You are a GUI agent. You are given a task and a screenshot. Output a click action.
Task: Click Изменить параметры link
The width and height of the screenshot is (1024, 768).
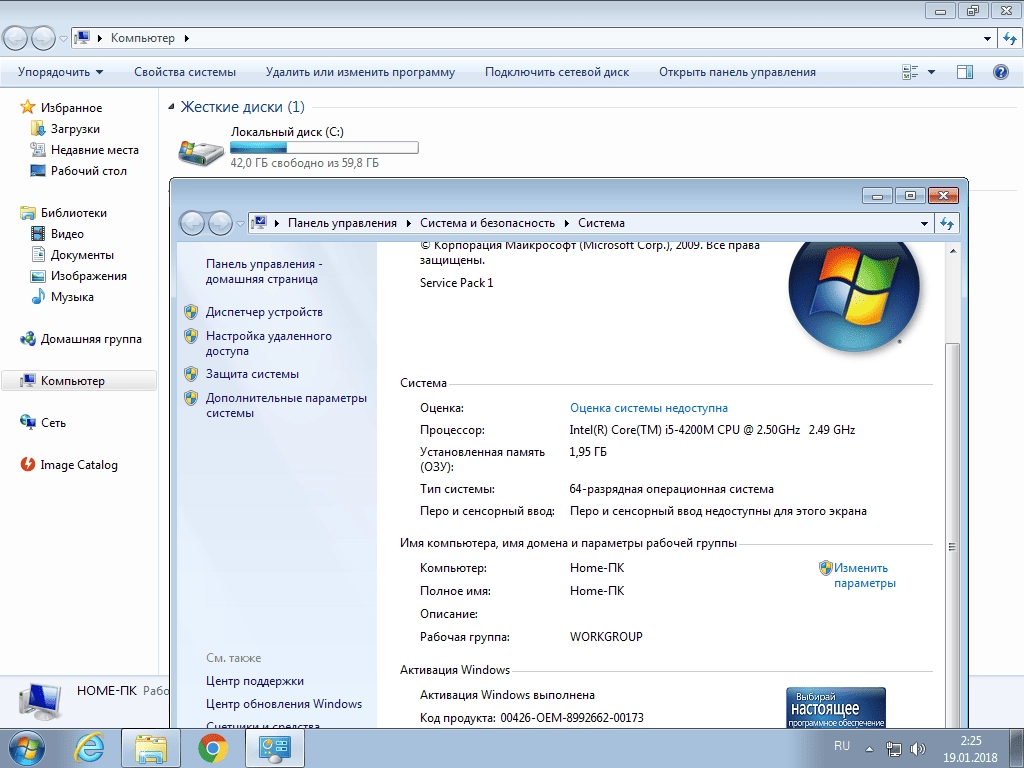(863, 575)
